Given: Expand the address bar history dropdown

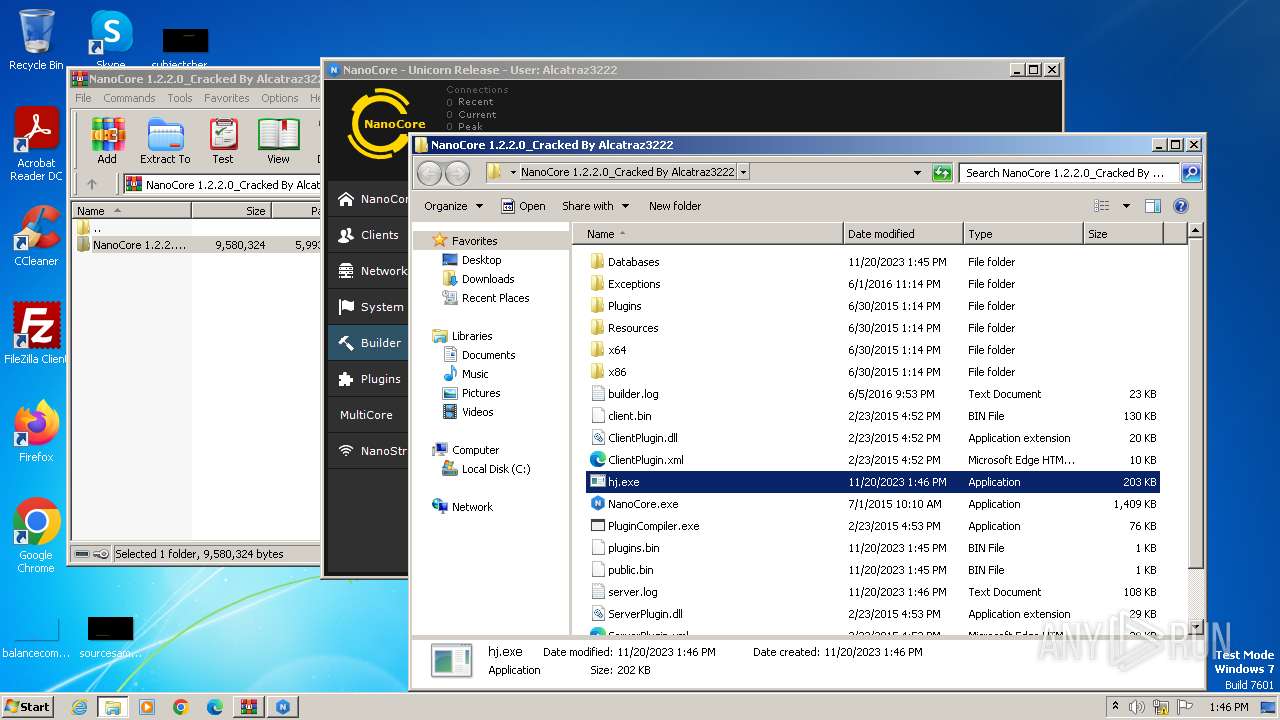Looking at the screenshot, I should (x=917, y=173).
